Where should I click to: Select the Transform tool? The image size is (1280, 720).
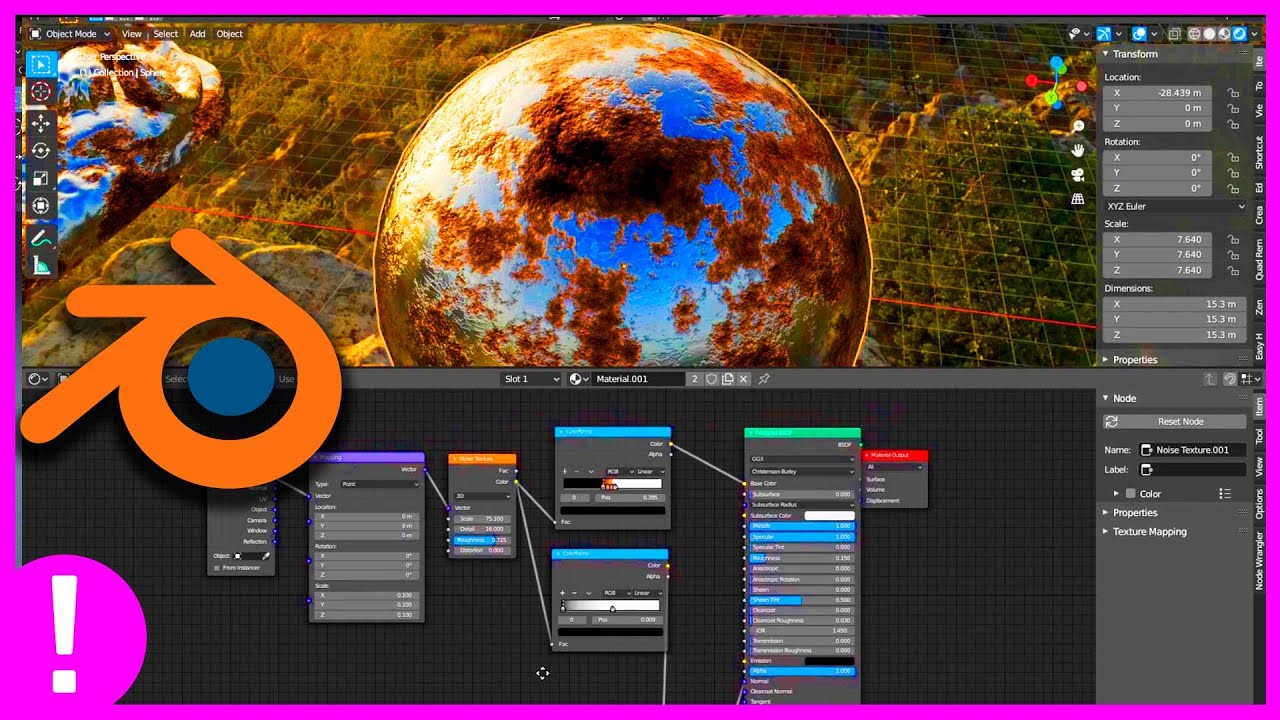pos(41,207)
